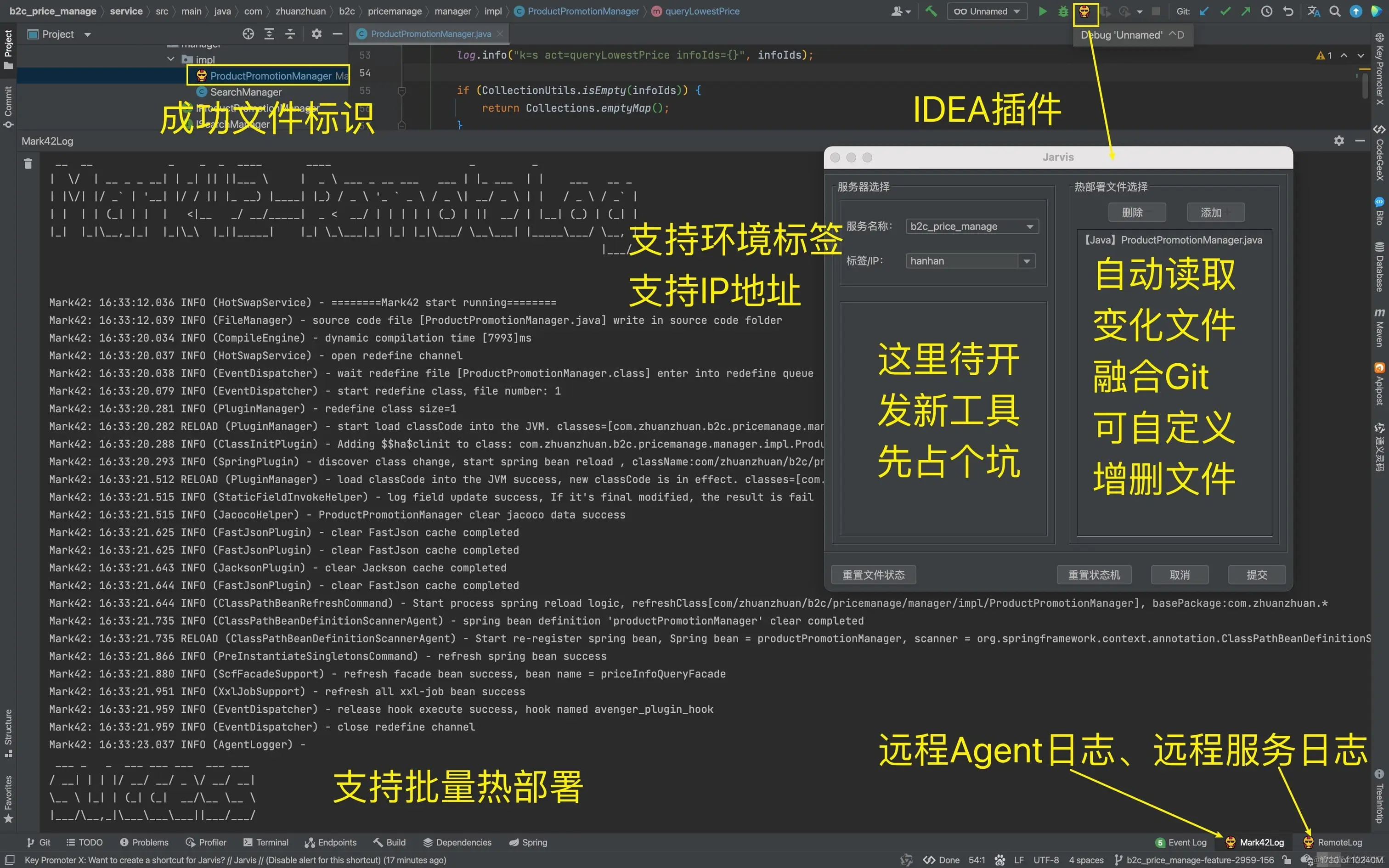Open the hanhan 标签/IP dropdown in Jarvis
Image resolution: width=1389 pixels, height=868 pixels.
coord(1026,261)
